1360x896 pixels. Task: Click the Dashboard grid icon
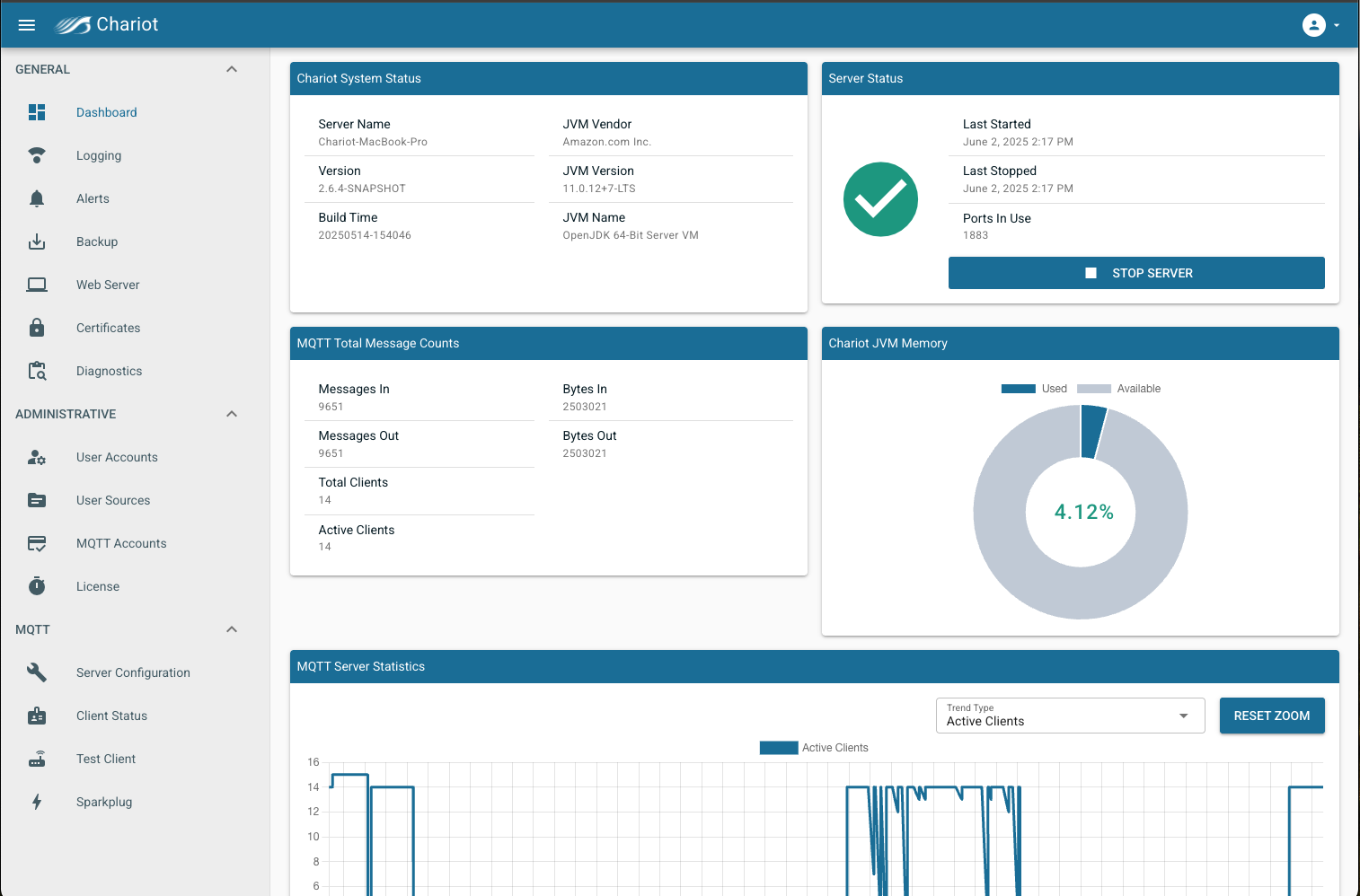click(37, 112)
